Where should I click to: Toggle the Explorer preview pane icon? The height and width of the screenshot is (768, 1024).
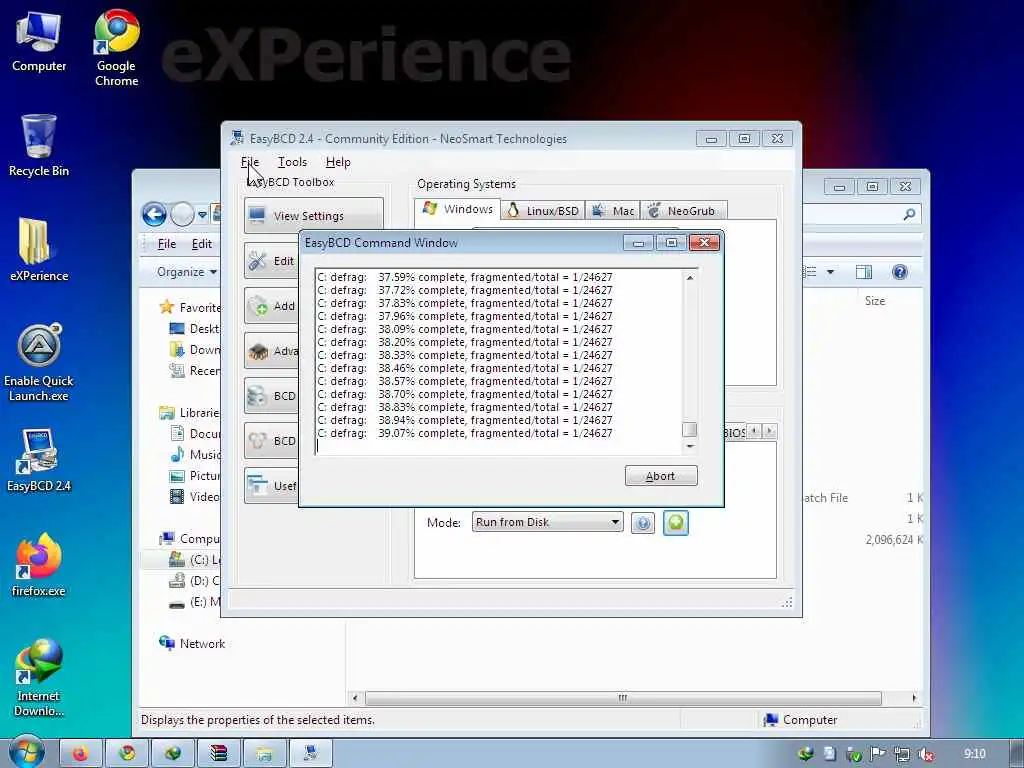pos(864,272)
